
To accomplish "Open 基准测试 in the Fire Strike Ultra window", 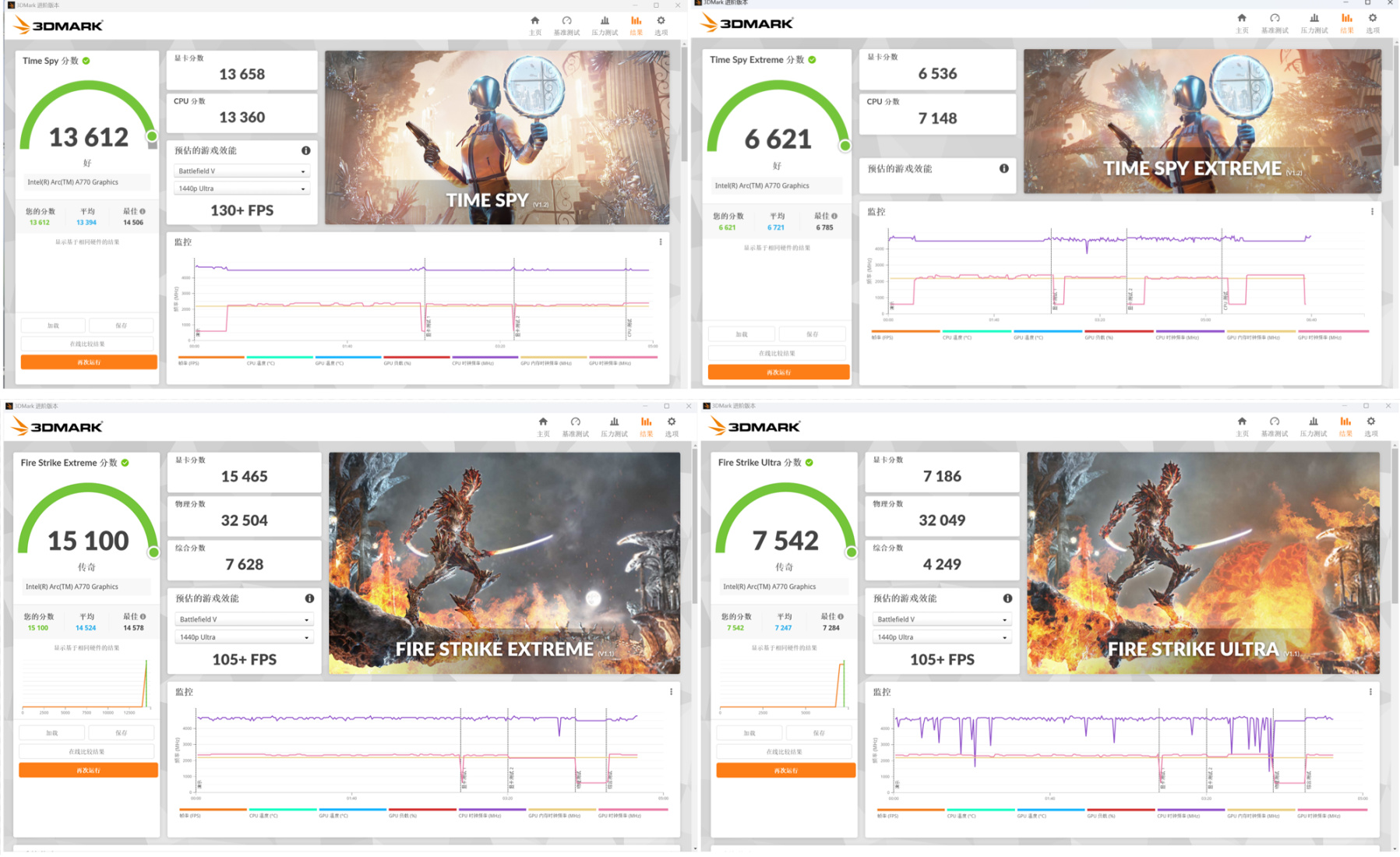I will pyautogui.click(x=1275, y=427).
